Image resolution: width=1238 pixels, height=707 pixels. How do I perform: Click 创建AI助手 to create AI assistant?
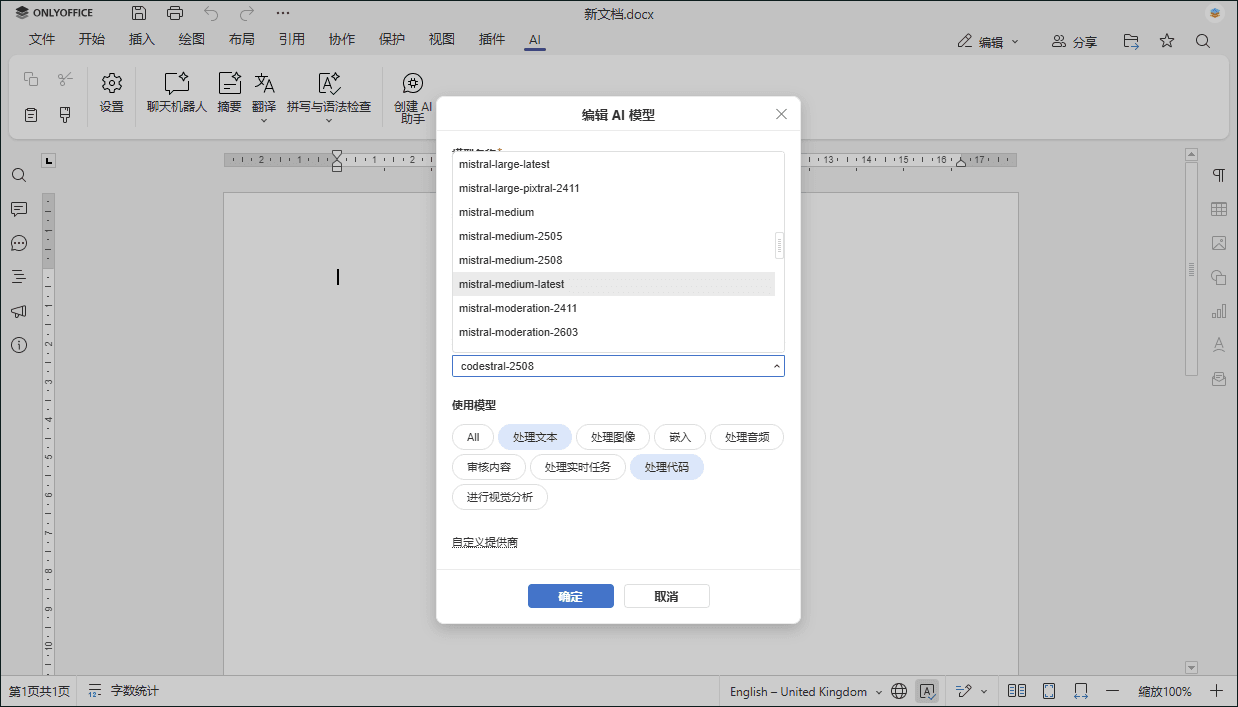coord(413,95)
